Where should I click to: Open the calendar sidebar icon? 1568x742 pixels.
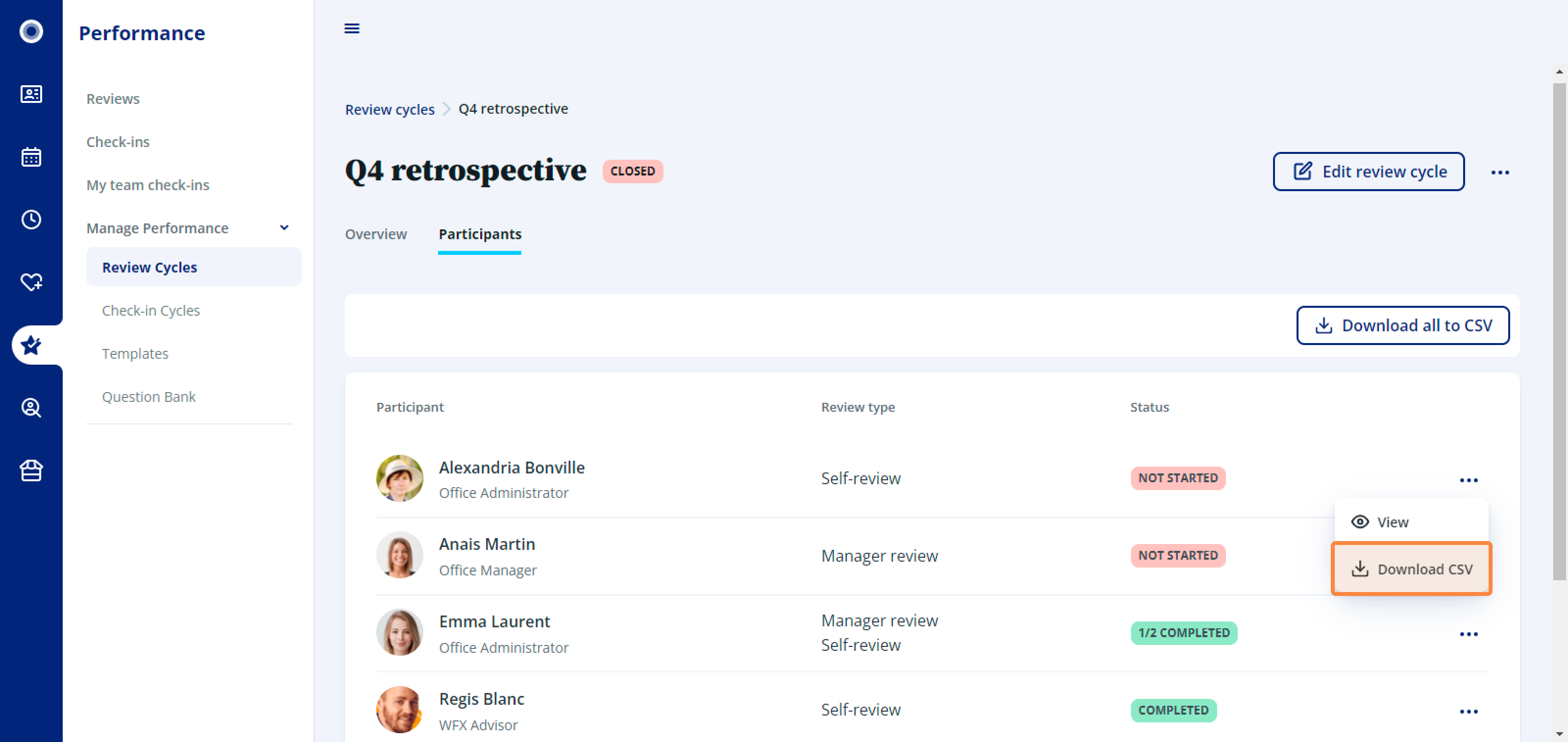point(31,157)
